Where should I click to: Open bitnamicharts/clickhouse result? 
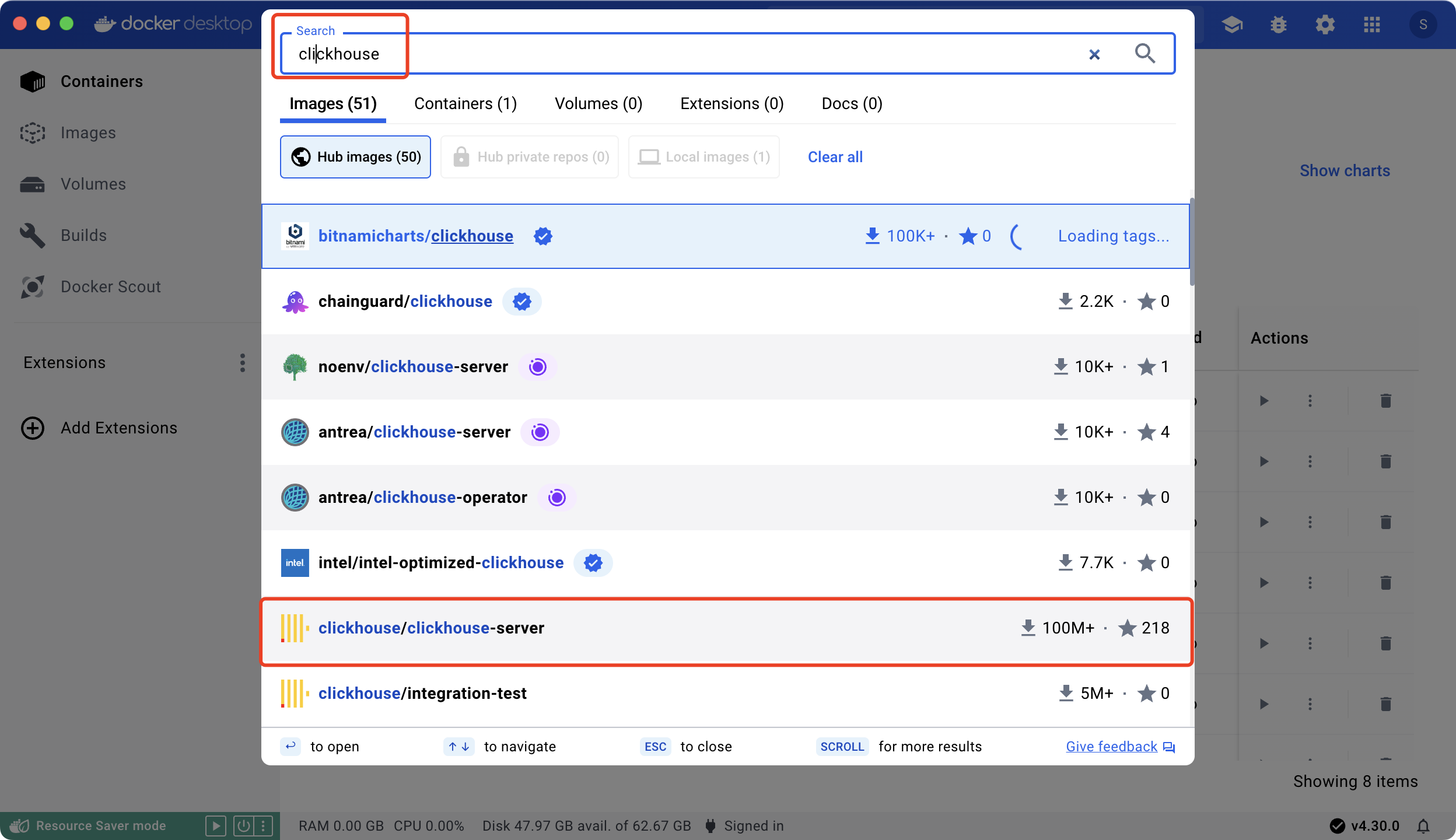click(x=725, y=236)
